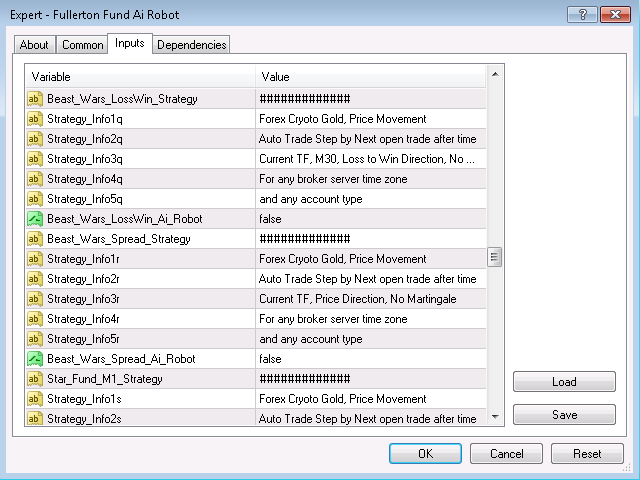
Task: Select the Beast_Wars_LossWin_Strategy variable name
Action: coord(122,99)
